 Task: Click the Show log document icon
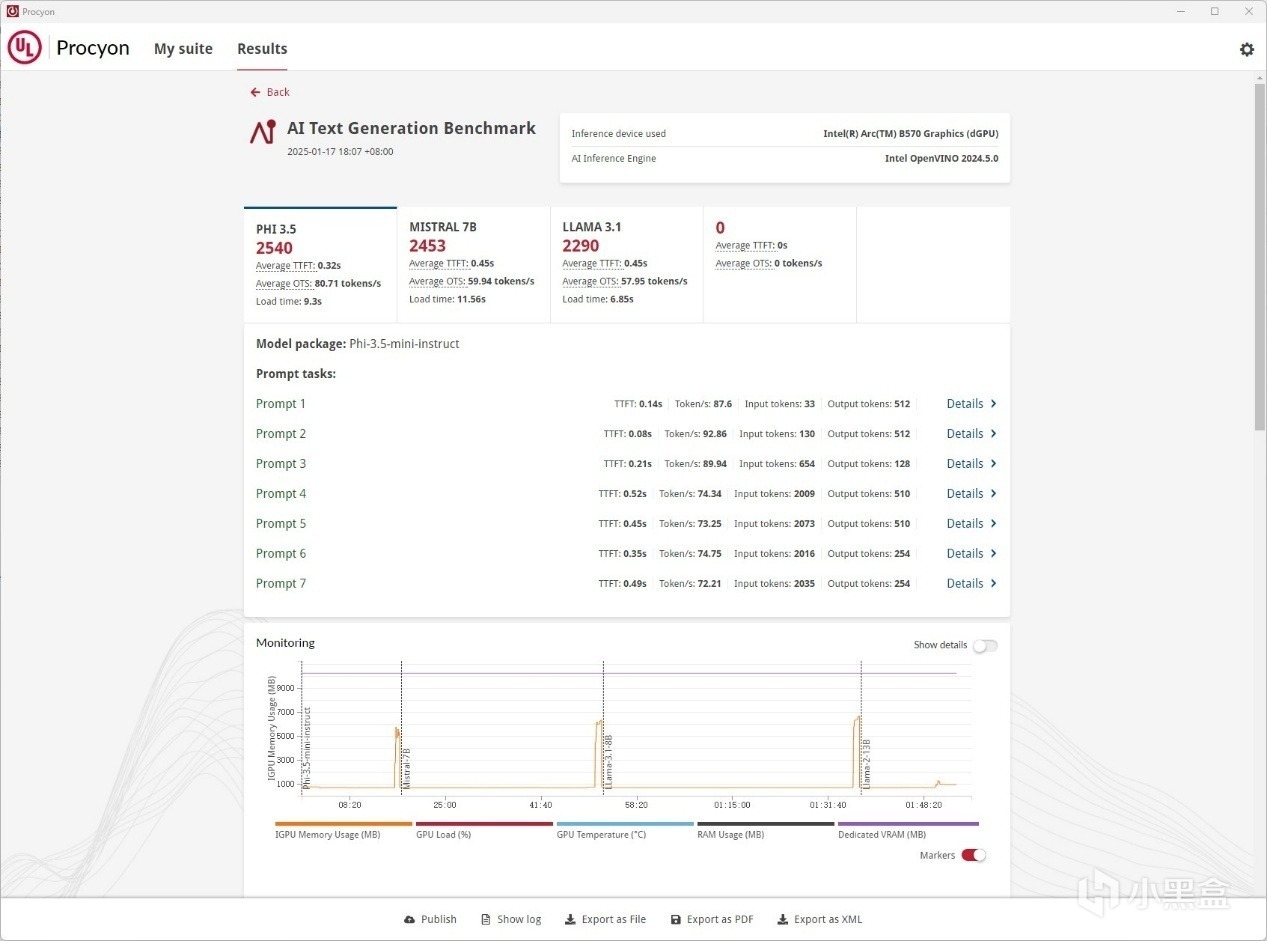click(486, 920)
